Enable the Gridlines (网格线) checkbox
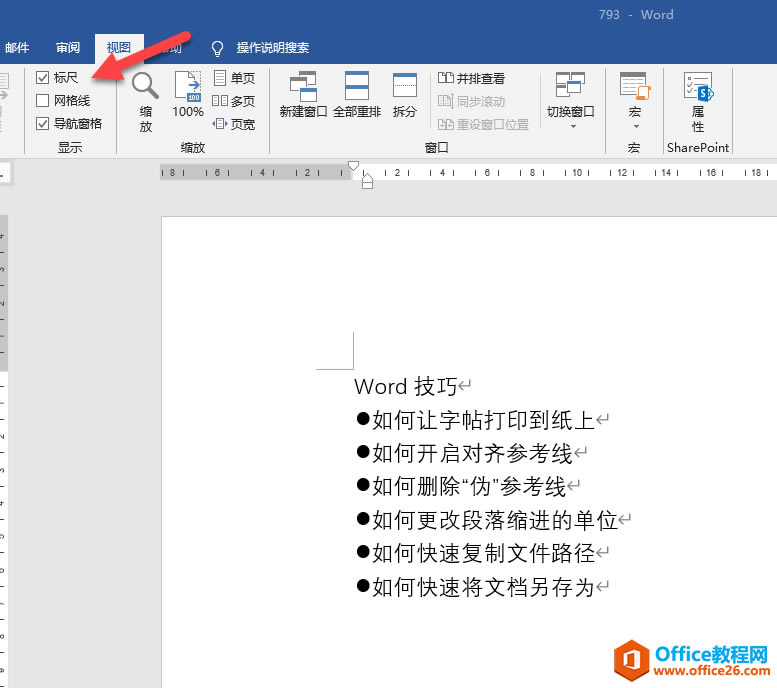This screenshot has width=777, height=688. coord(43,101)
